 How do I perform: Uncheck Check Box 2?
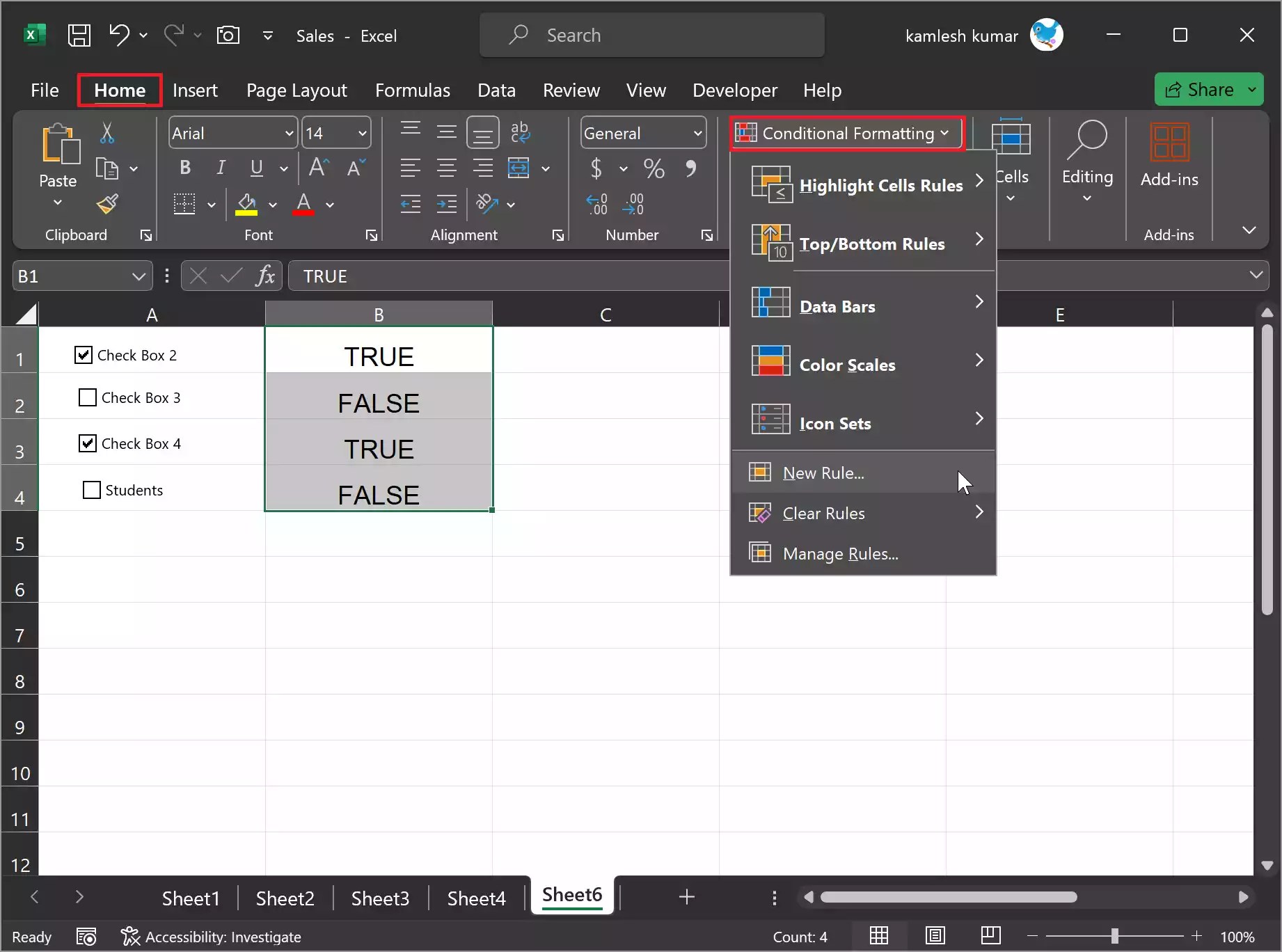pyautogui.click(x=83, y=354)
